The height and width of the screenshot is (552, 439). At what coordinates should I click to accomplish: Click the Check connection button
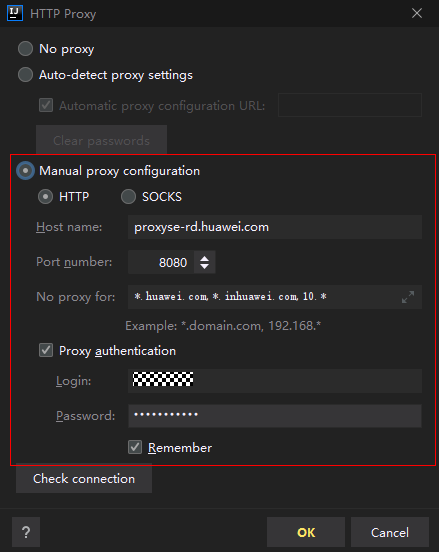tap(84, 479)
